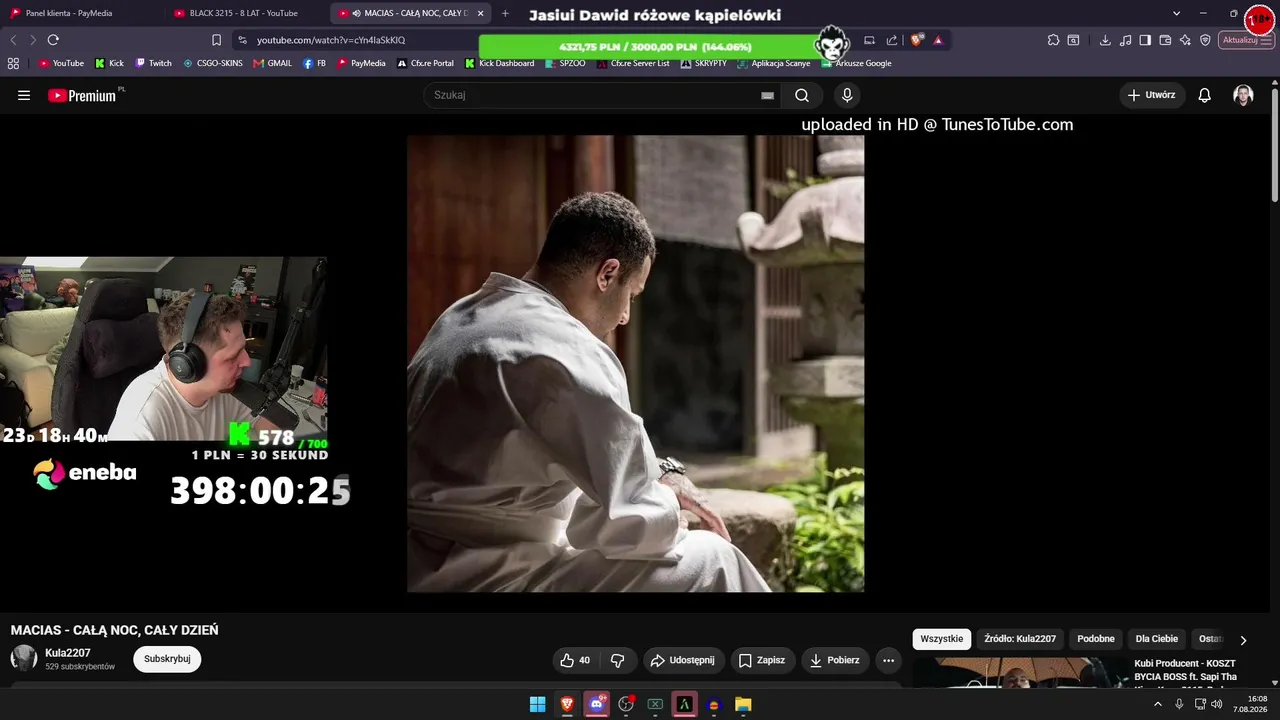Go back to the previous page

click(13, 40)
